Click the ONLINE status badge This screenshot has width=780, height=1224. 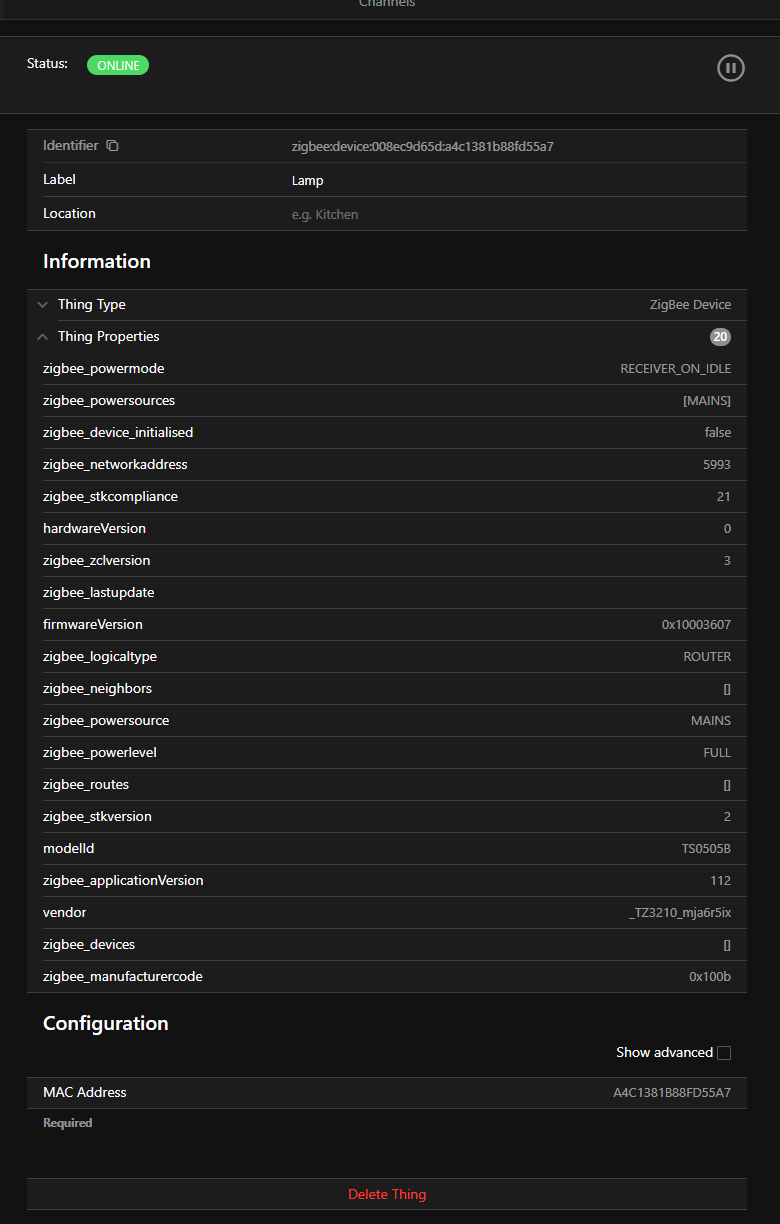118,66
